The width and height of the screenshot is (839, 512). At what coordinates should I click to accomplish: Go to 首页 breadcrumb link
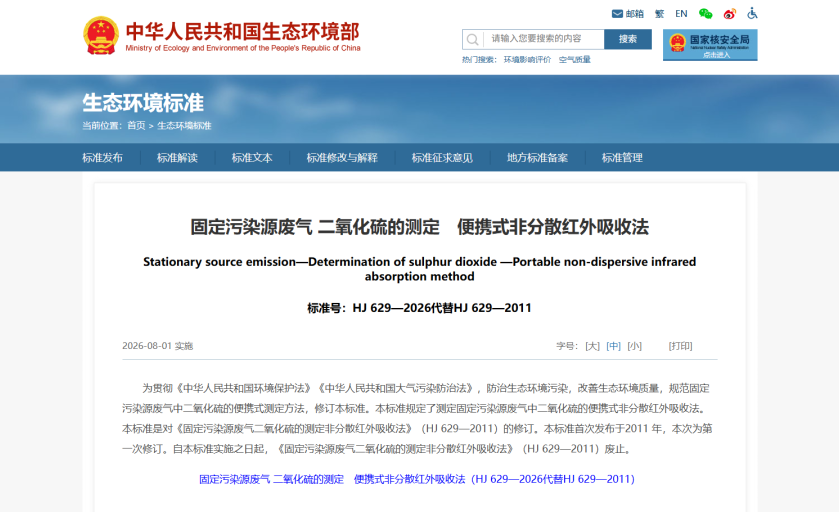(136, 126)
